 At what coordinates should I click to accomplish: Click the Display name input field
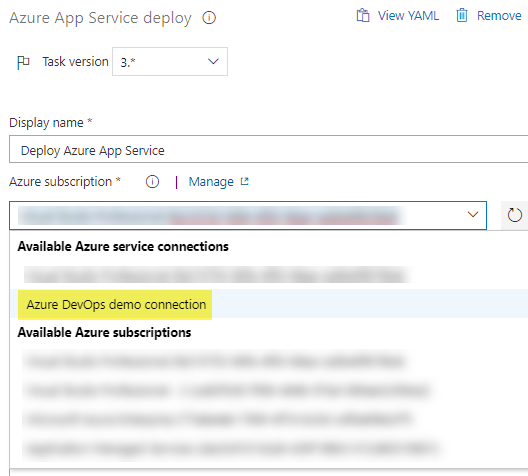point(268,149)
